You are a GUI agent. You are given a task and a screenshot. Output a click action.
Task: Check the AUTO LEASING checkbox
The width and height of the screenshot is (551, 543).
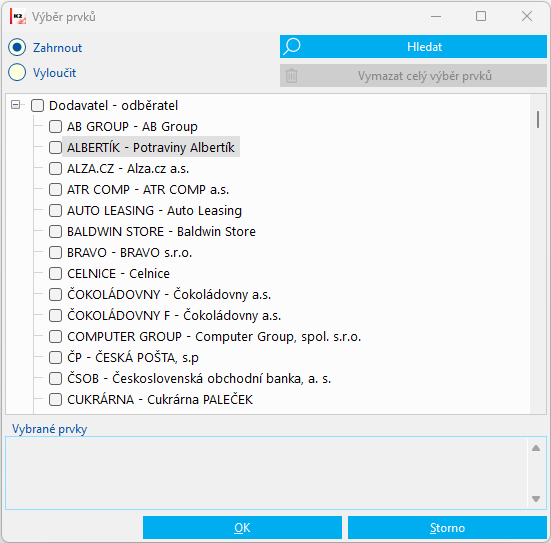pos(55,211)
